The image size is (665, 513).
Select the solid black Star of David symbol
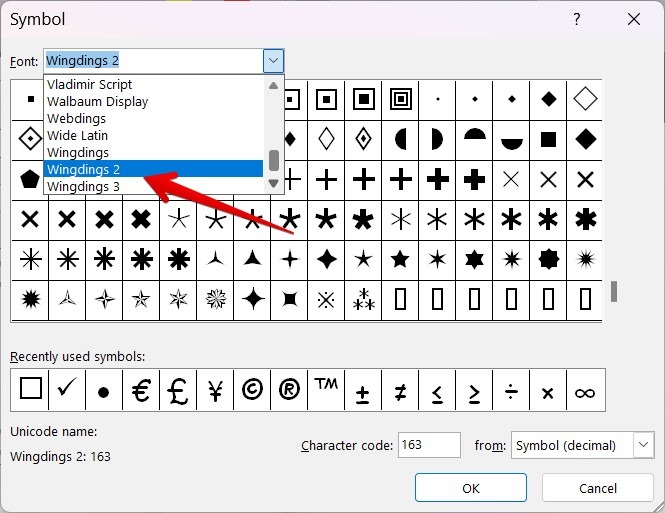(474, 260)
